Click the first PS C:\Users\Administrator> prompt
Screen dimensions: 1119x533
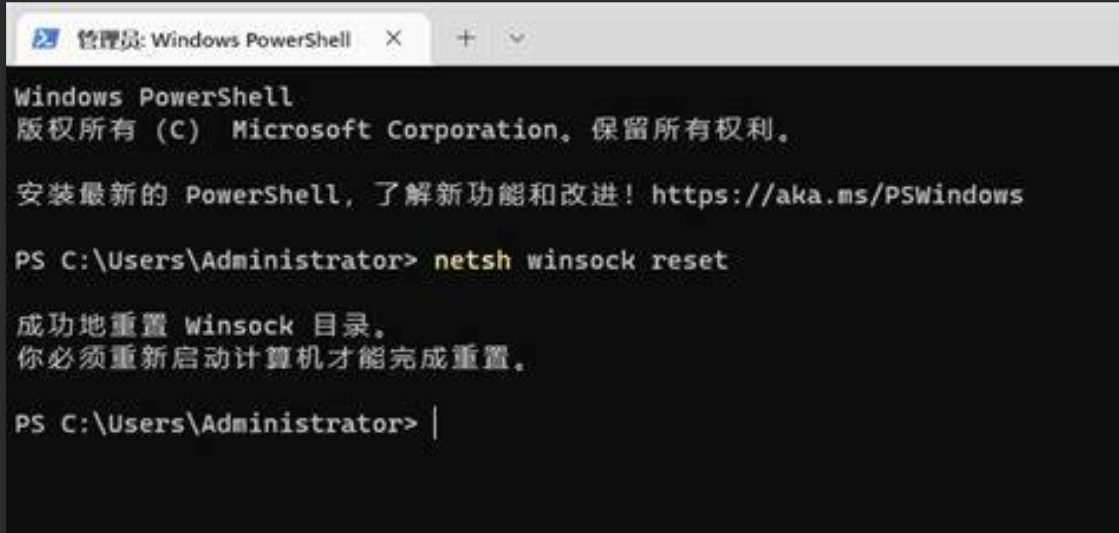(215, 260)
